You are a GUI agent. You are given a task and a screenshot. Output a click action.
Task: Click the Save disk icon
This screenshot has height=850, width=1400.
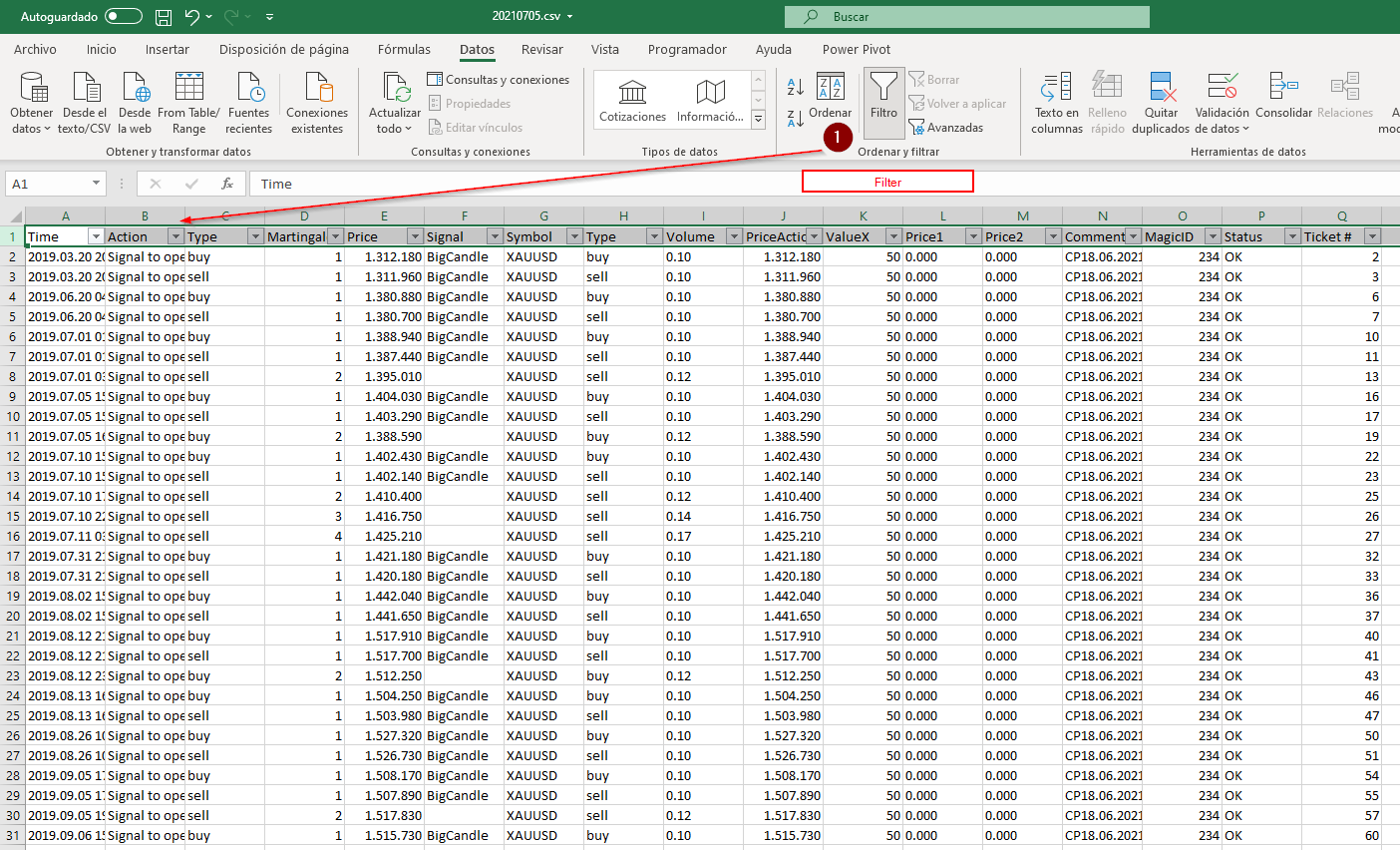164,17
